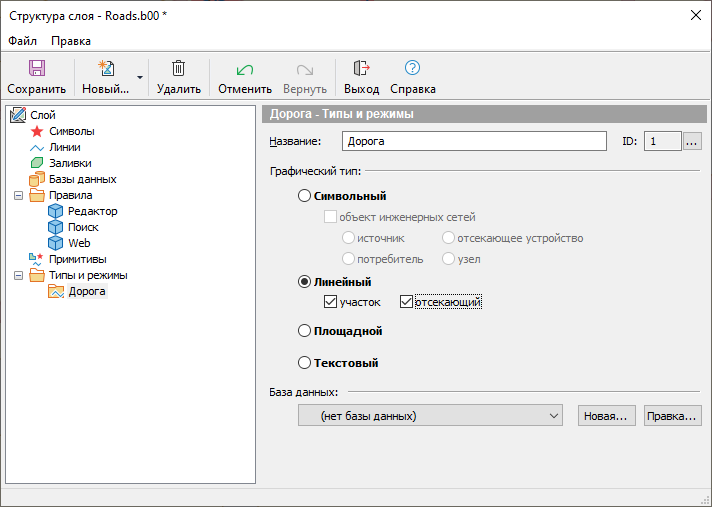The image size is (712, 507).
Task: Uncheck the участок checkbox
Action: click(331, 301)
